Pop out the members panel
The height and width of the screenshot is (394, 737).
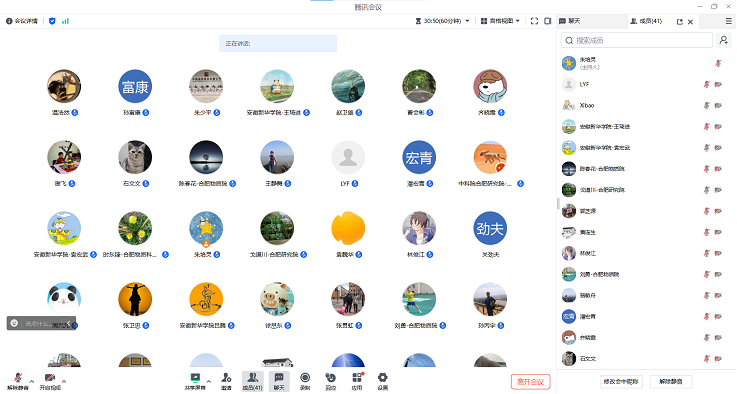coord(679,22)
